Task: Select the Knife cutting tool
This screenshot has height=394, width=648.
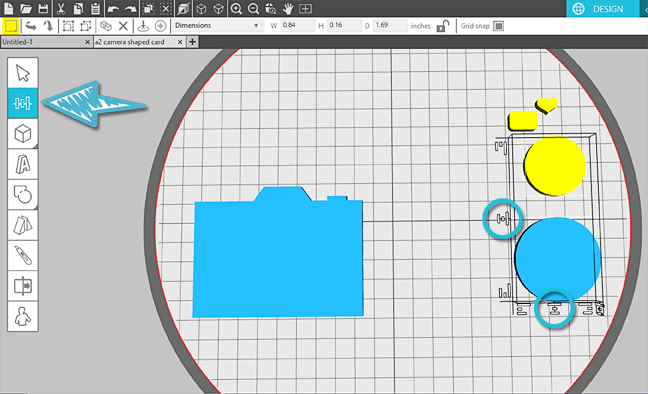Action: click(23, 256)
